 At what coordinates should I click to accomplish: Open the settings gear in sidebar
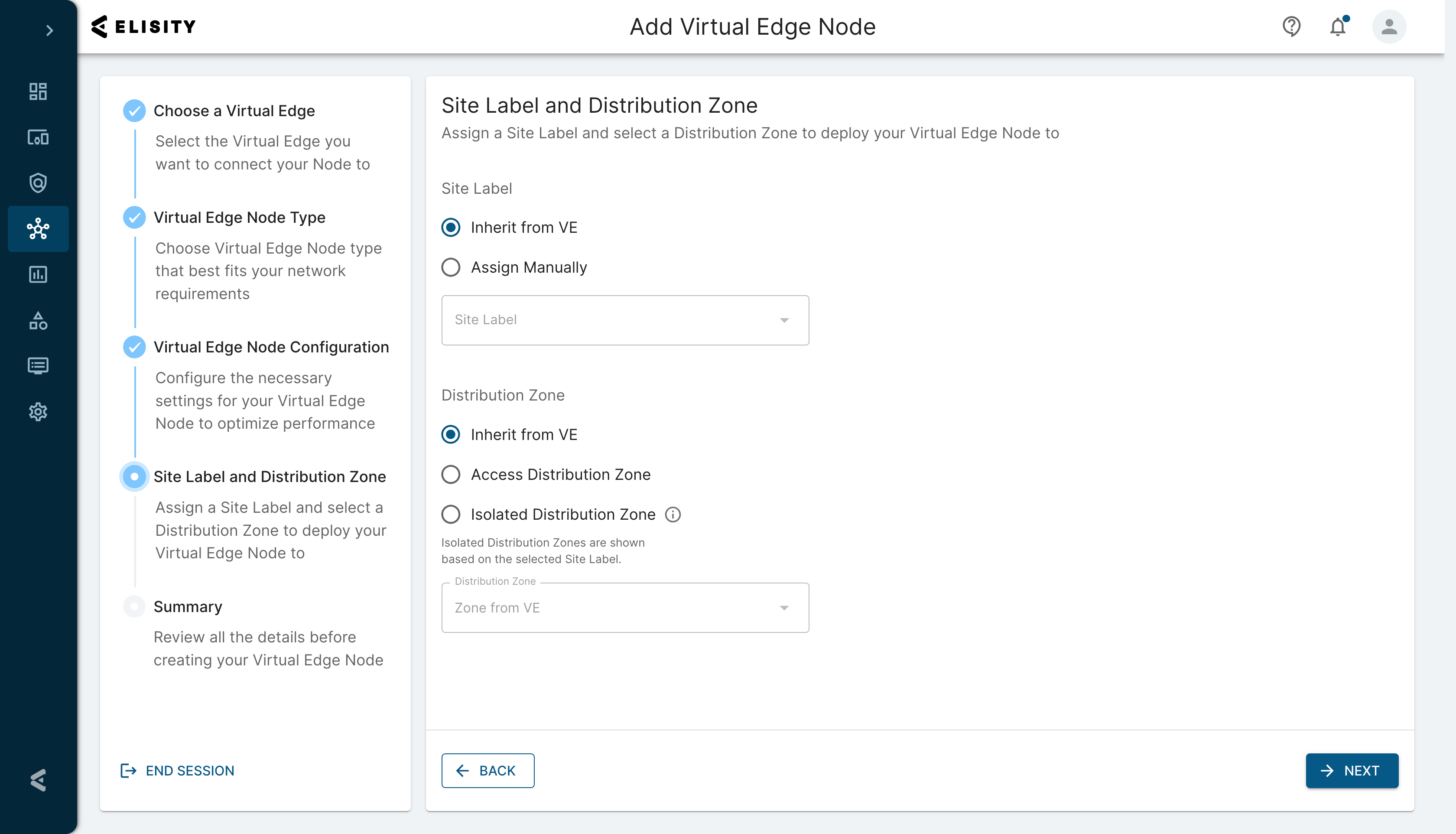coord(38,412)
